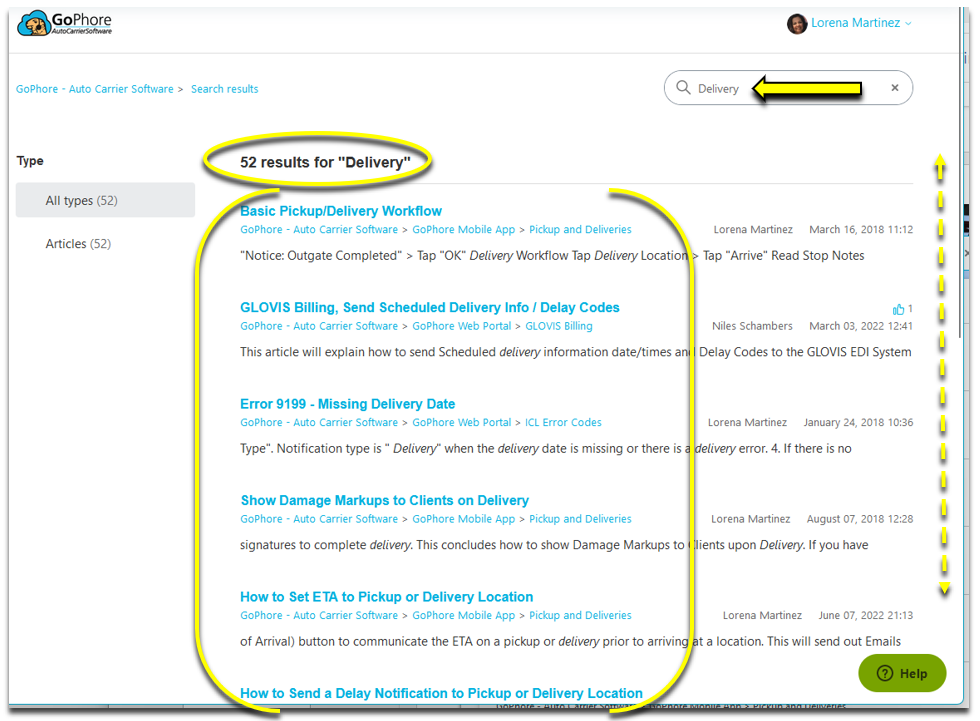Click date June 07, 2022 21:13
The image size is (980, 721).
[866, 615]
